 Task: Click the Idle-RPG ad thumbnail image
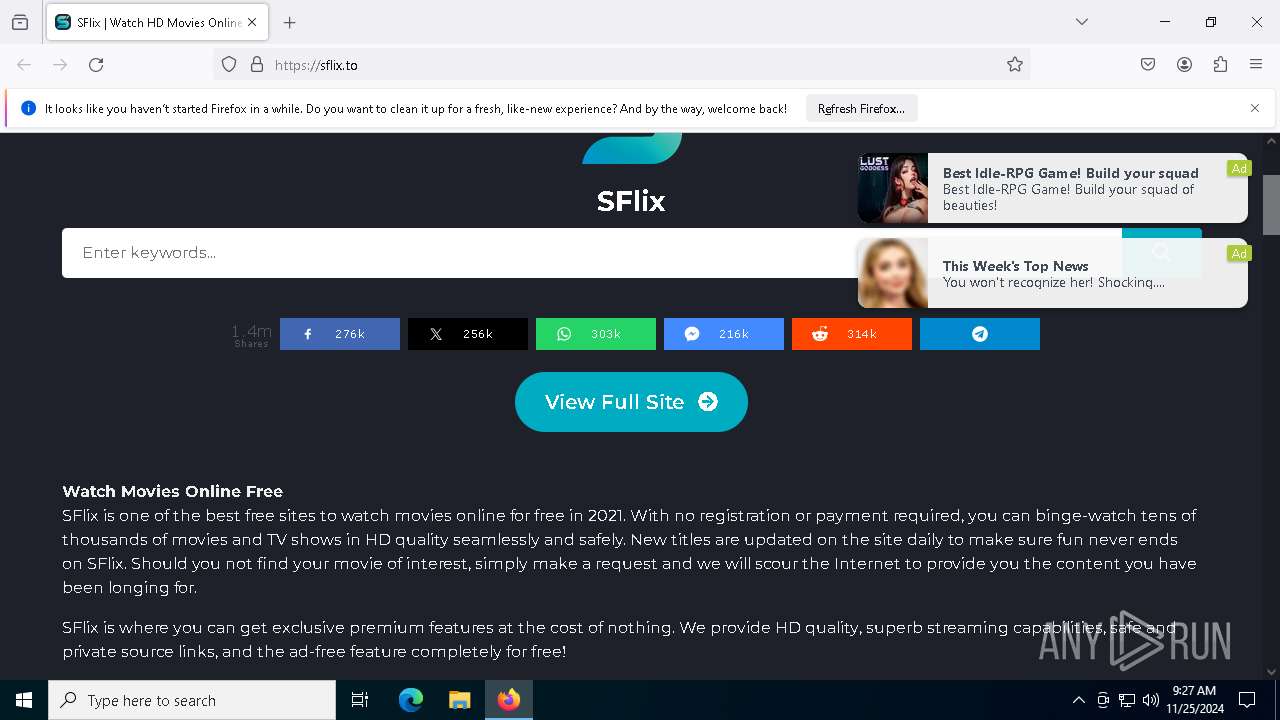coord(893,188)
